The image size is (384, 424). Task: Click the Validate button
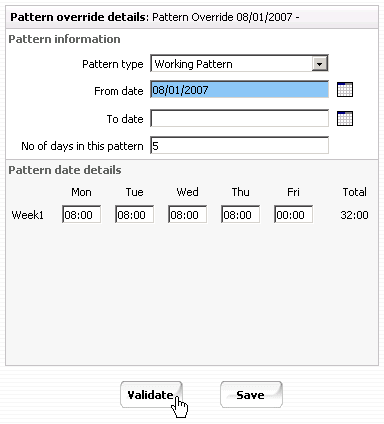point(151,395)
